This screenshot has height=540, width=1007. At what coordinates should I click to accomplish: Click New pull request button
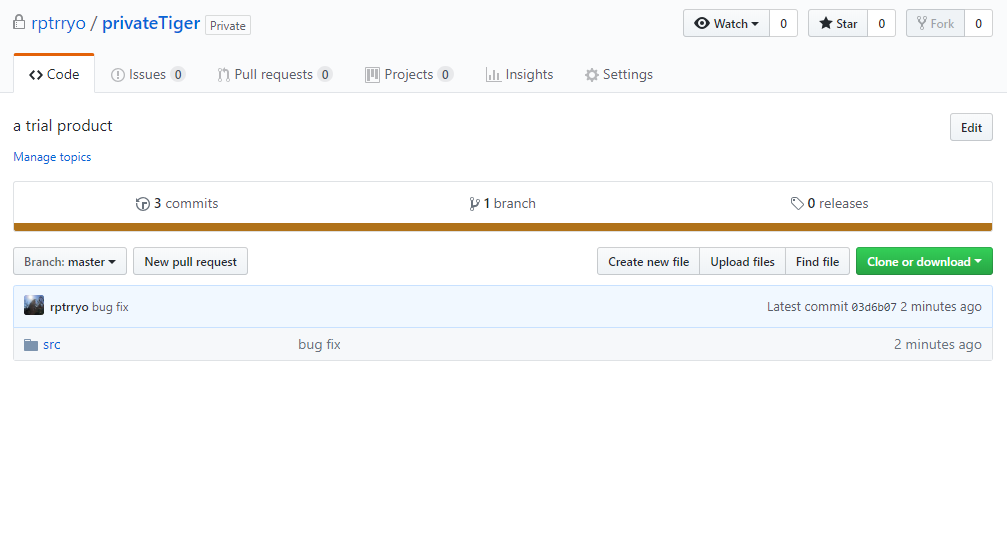190,261
